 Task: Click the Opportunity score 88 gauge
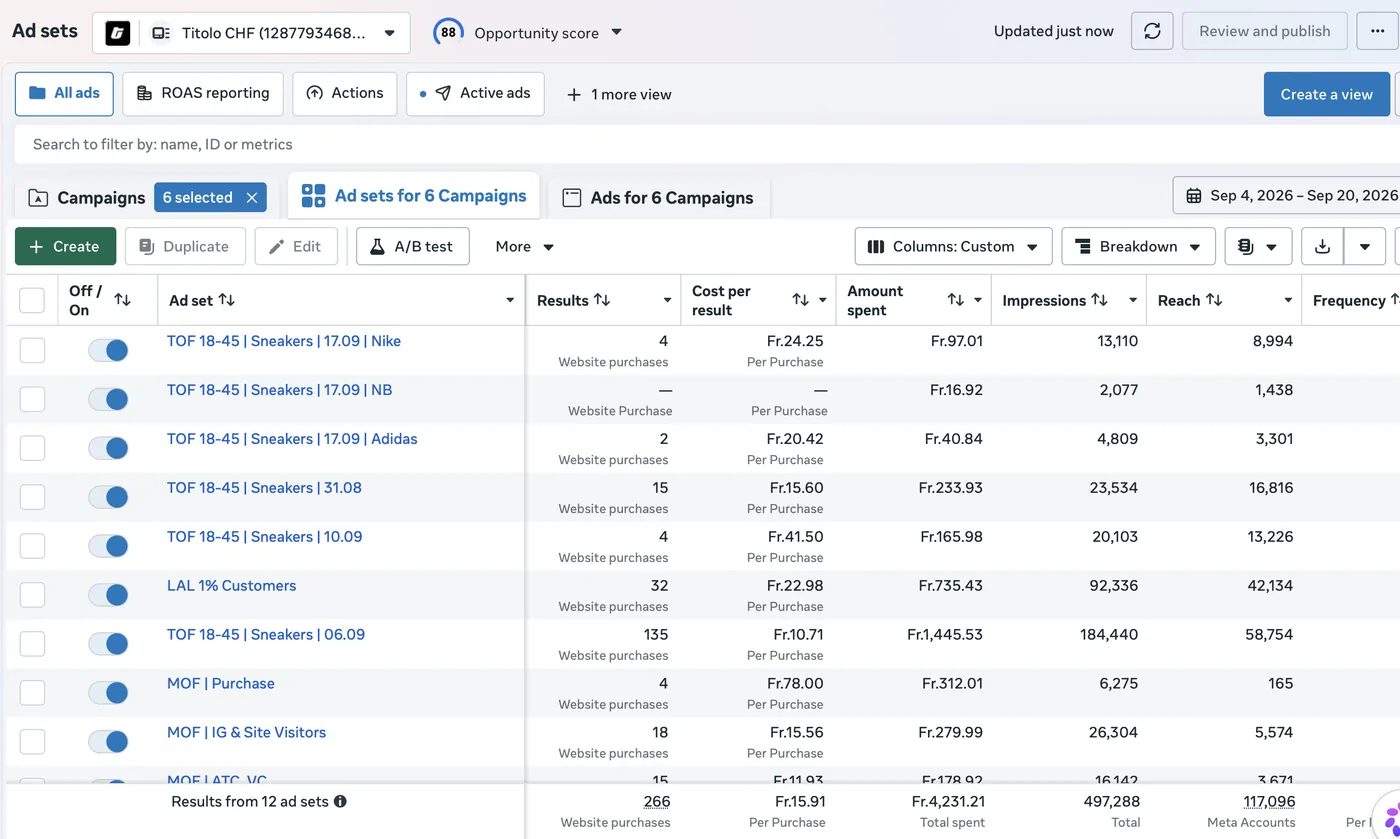coord(448,32)
